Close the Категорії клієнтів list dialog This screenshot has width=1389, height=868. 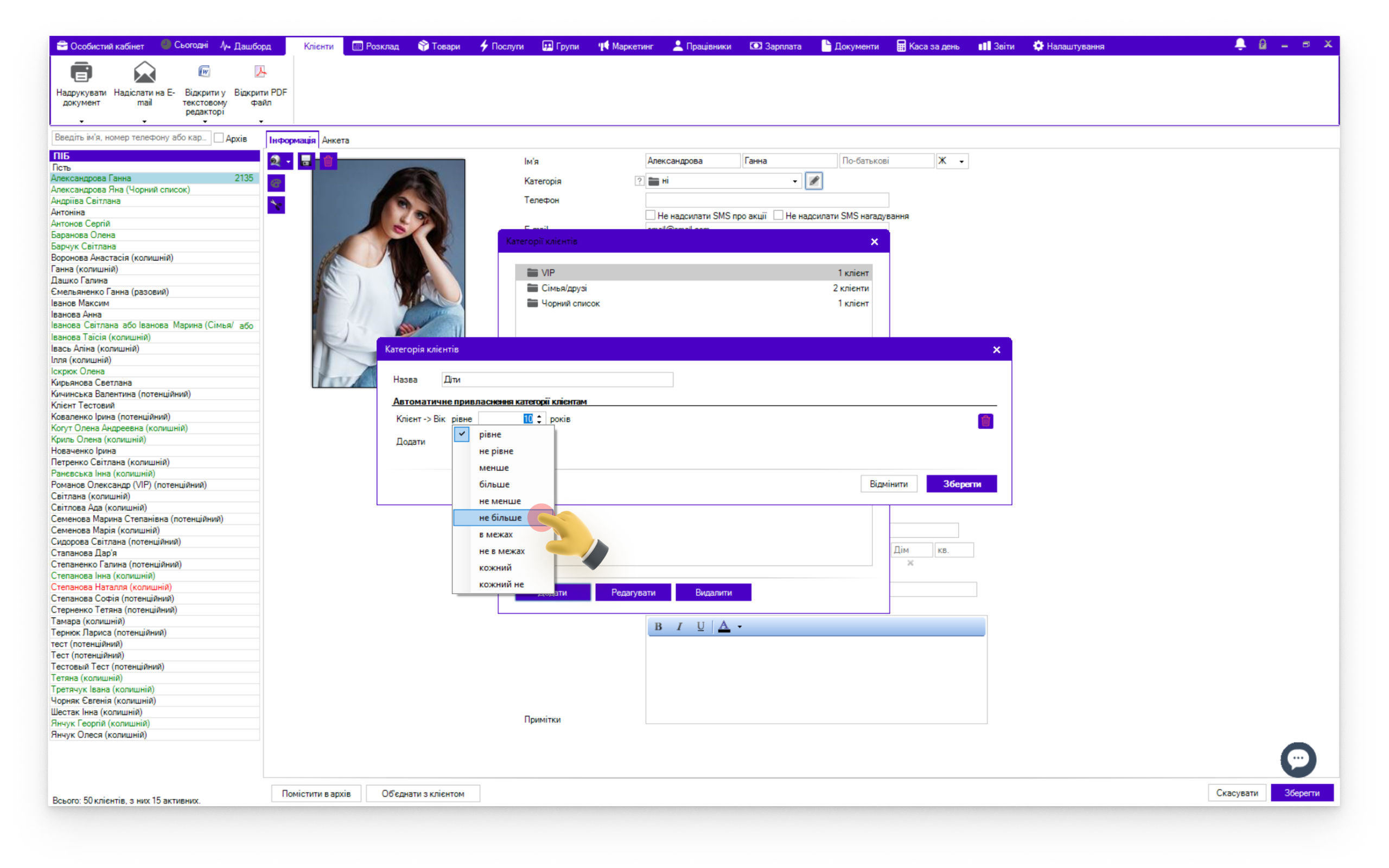coord(874,242)
